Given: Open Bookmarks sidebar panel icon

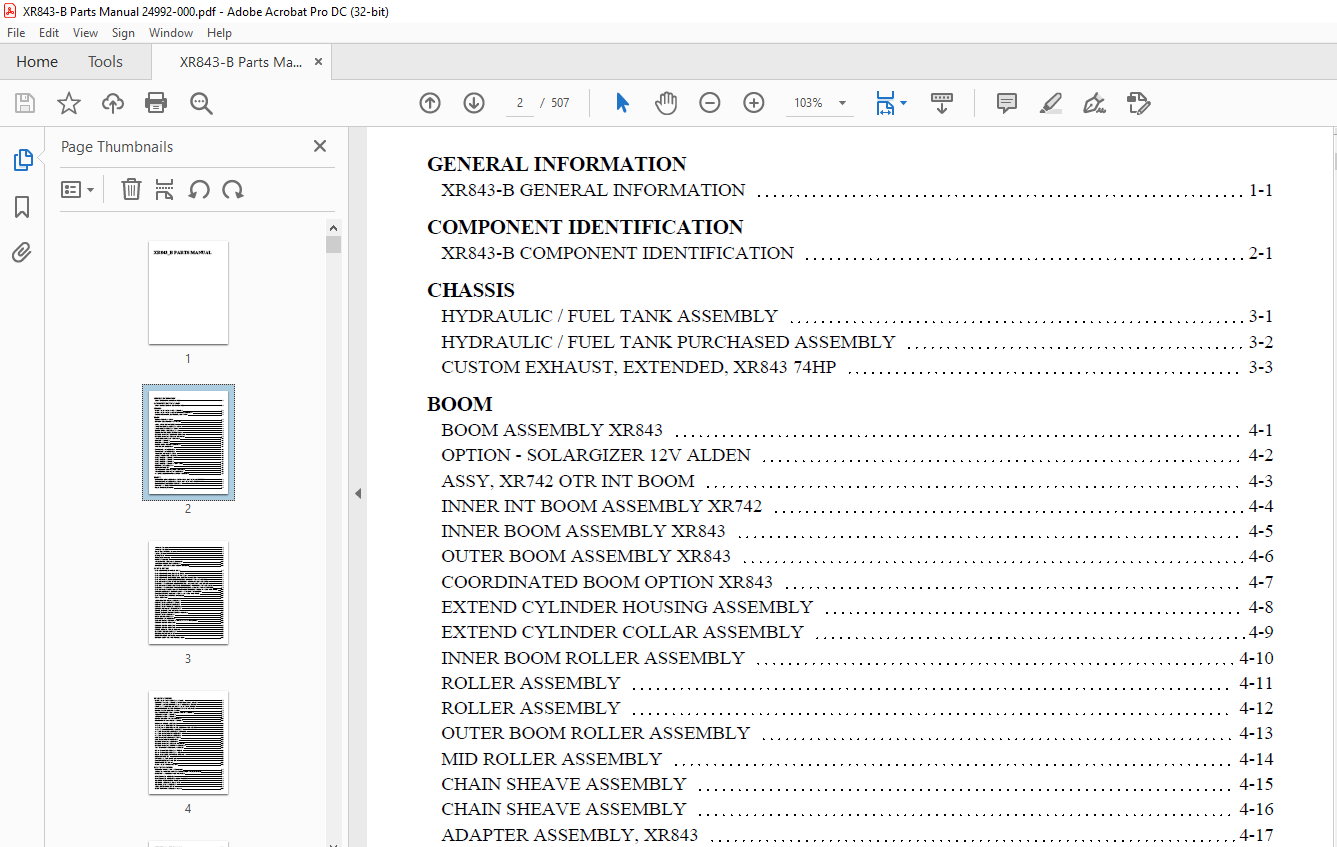Looking at the screenshot, I should (x=22, y=207).
